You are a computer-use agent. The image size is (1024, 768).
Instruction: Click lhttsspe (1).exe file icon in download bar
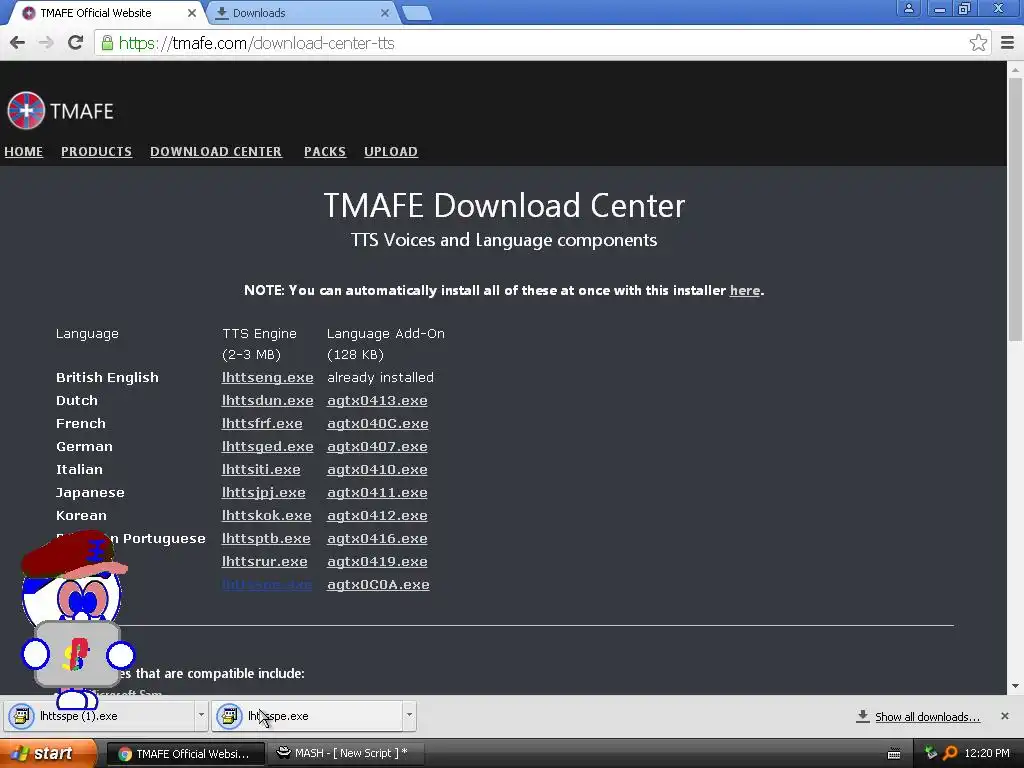coord(21,716)
